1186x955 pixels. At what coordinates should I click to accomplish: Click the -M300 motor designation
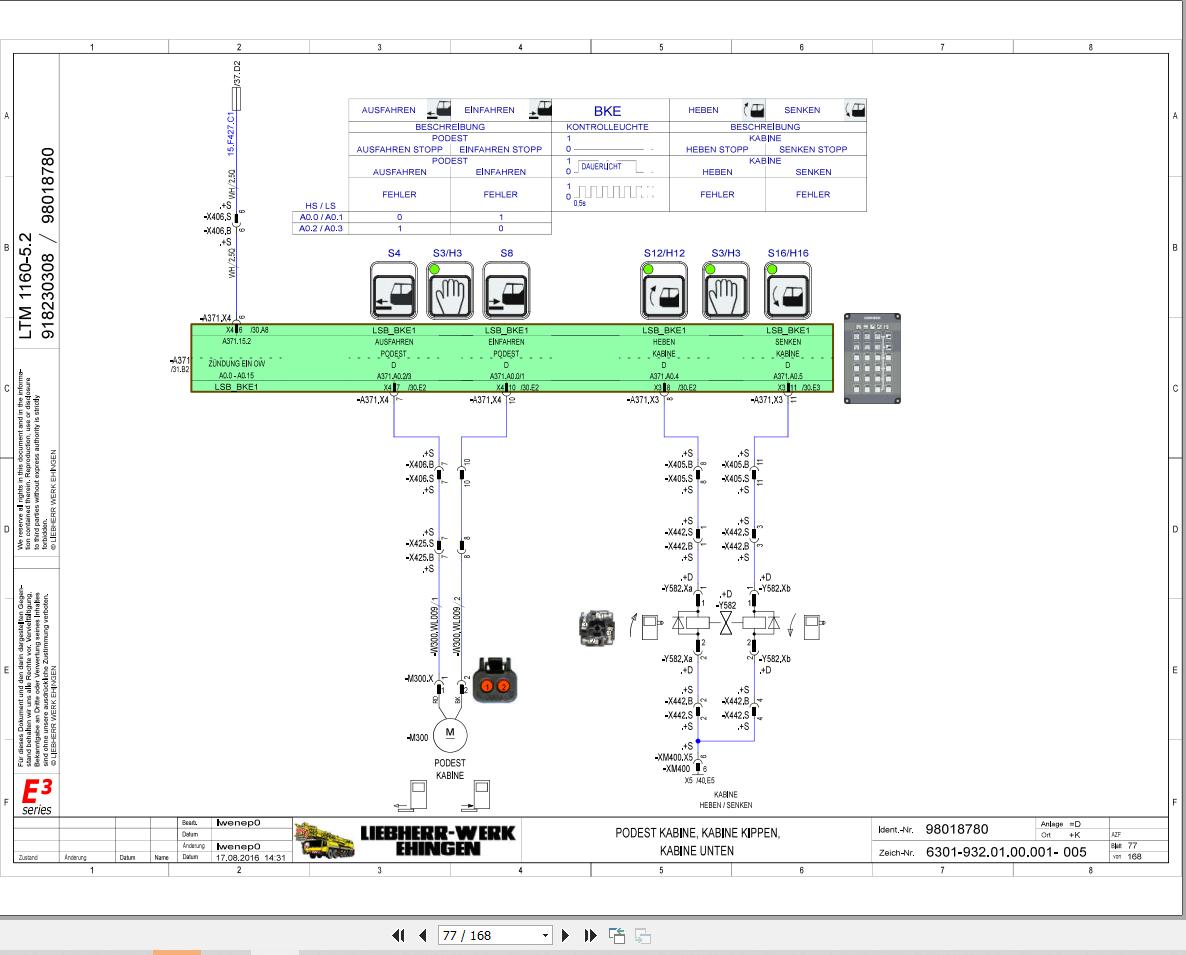(x=418, y=737)
